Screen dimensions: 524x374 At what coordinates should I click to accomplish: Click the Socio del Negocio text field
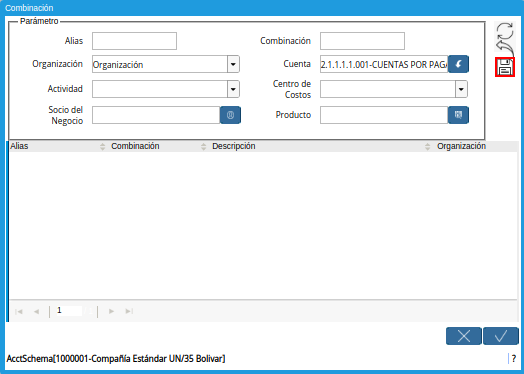[156, 115]
